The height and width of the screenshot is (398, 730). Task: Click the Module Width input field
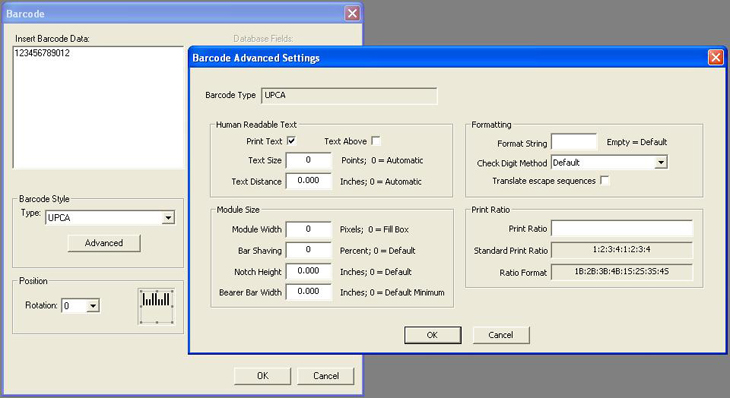point(308,229)
